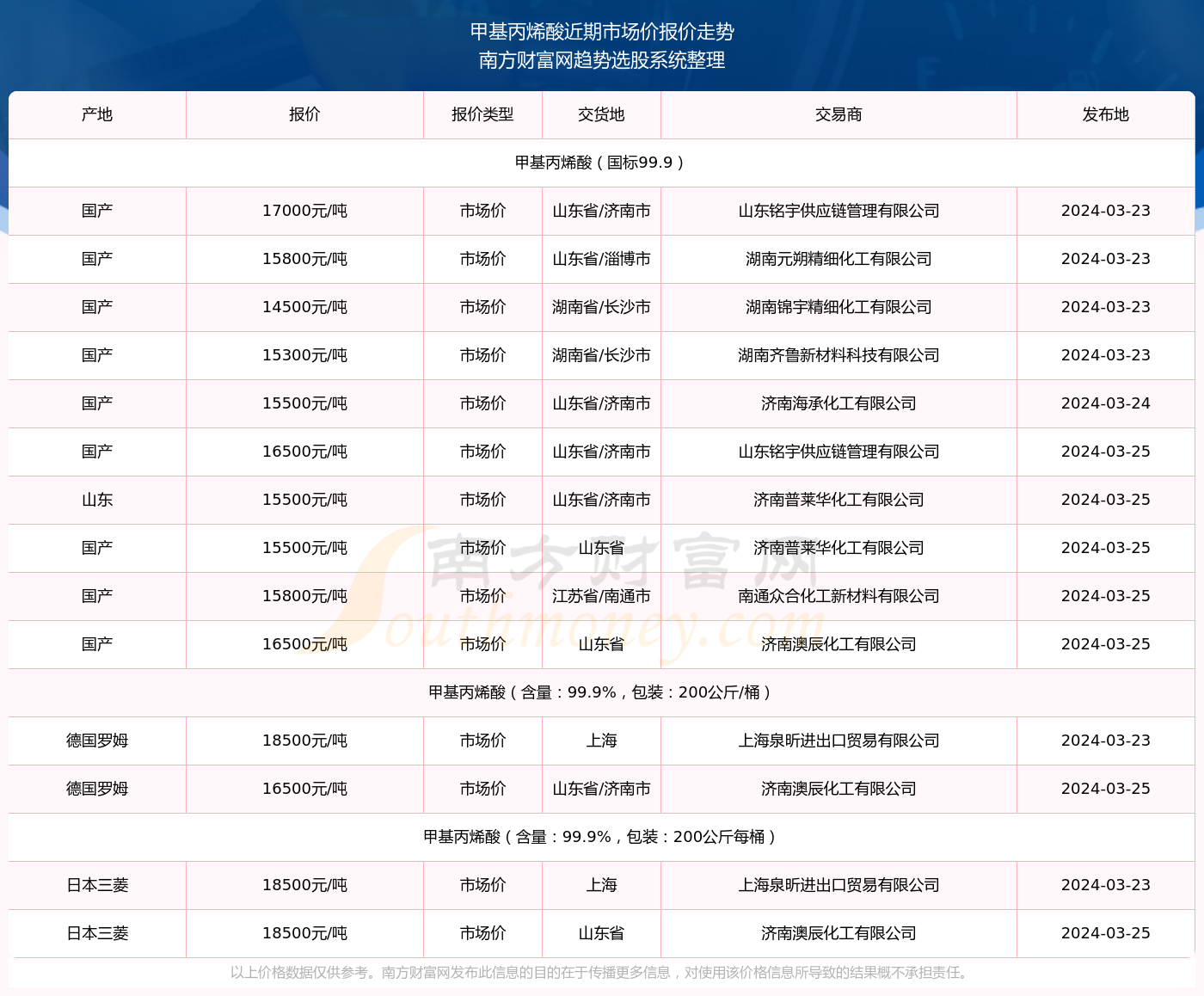This screenshot has height=996, width=1204.
Task: Click section heading with 200公斤/桶
Action: click(x=601, y=692)
